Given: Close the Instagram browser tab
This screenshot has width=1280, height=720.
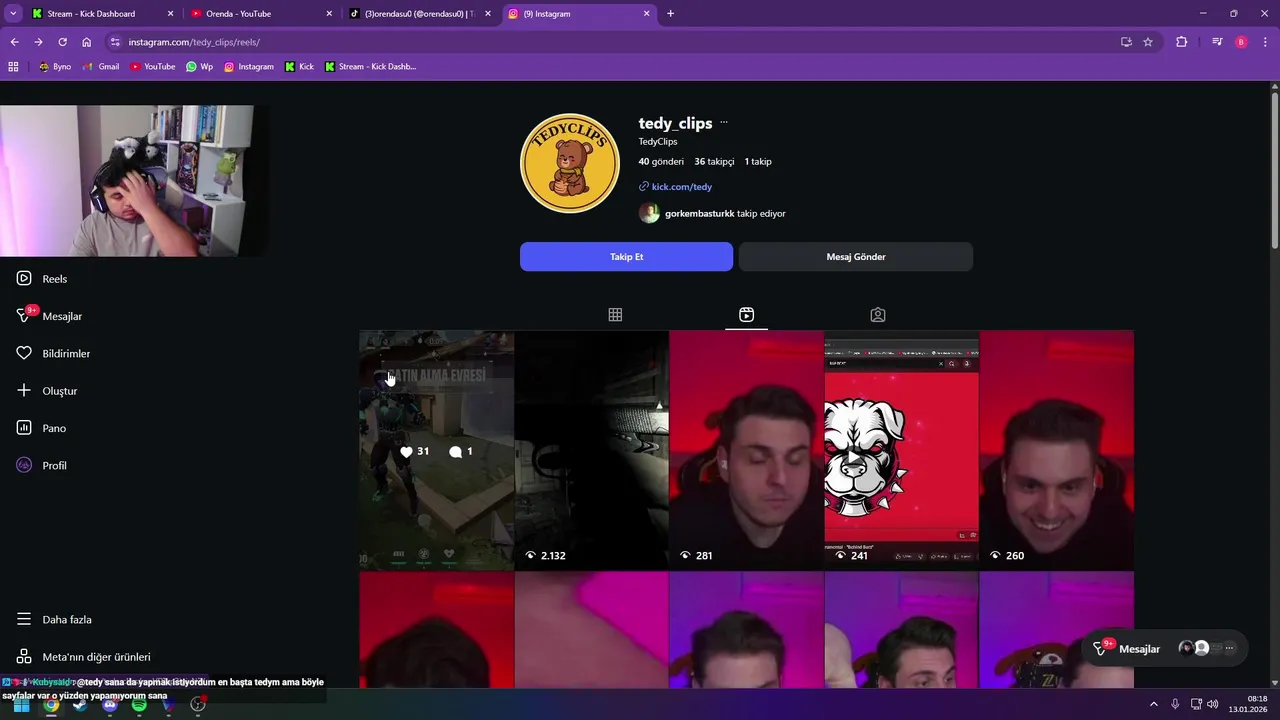Looking at the screenshot, I should [646, 14].
